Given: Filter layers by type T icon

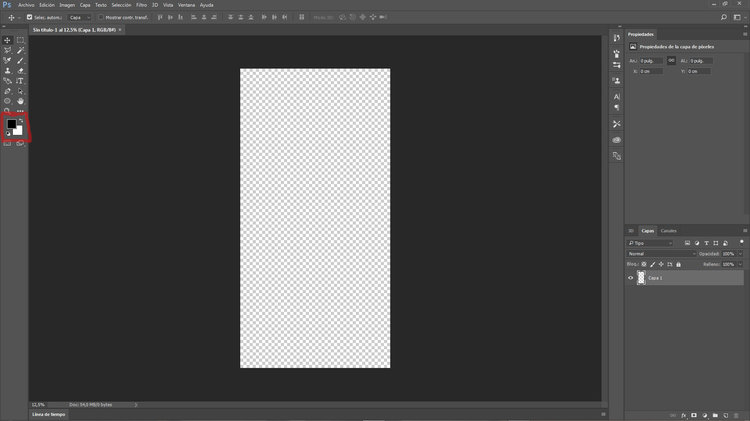Looking at the screenshot, I should [x=706, y=243].
